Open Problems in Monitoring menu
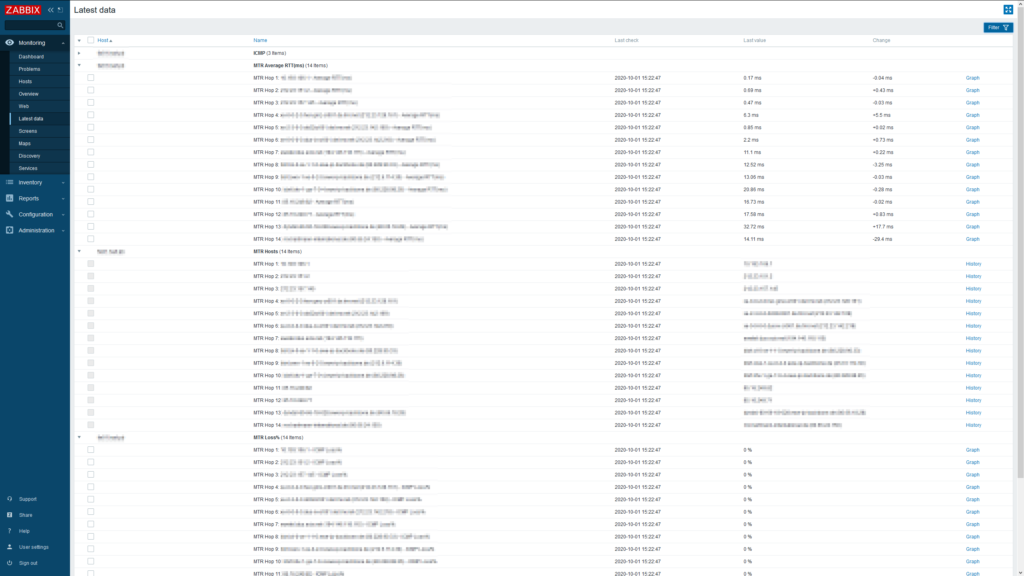The image size is (1024, 576). pos(29,69)
